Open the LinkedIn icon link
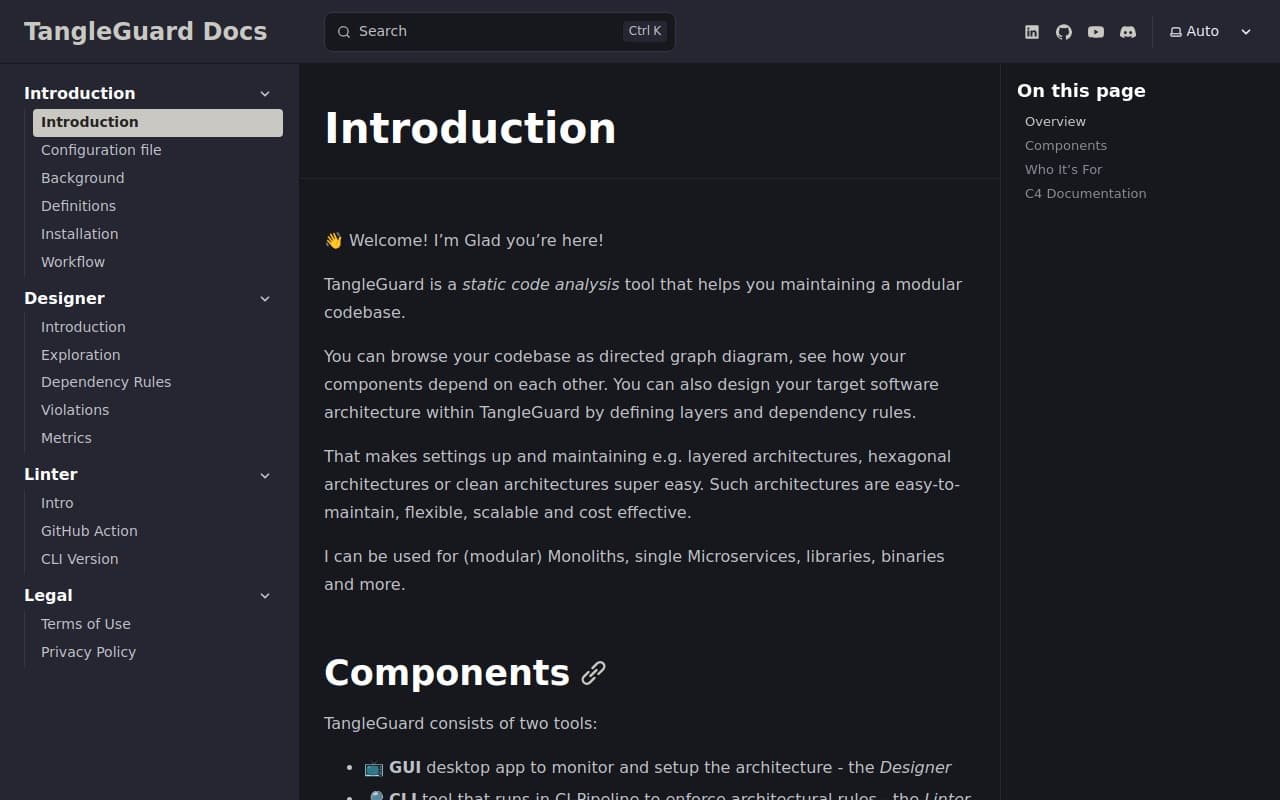The height and width of the screenshot is (800, 1280). (1032, 32)
